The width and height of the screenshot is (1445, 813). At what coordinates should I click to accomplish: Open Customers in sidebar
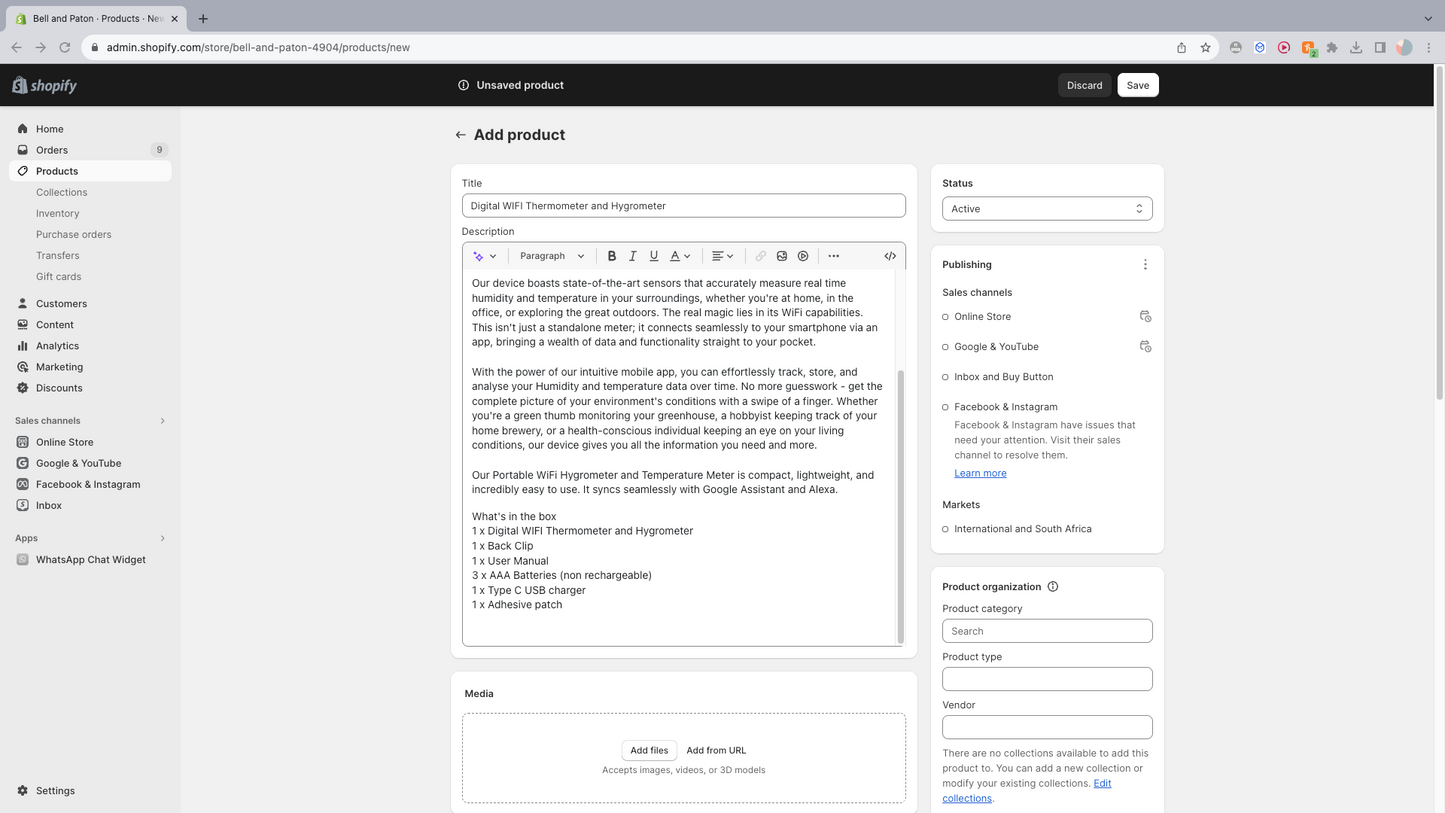pyautogui.click(x=90, y=304)
